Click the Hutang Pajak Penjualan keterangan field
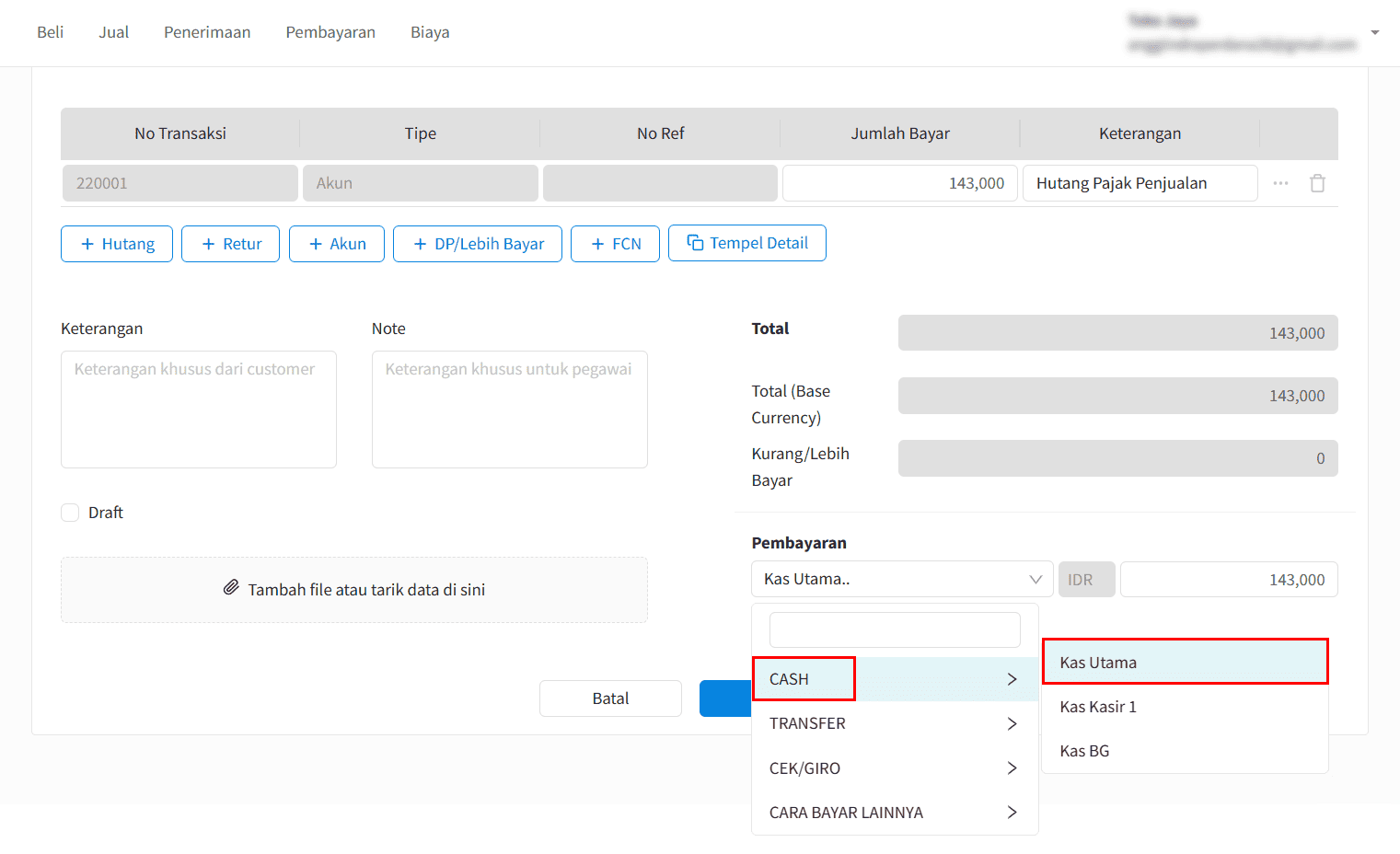This screenshot has width=1400, height=854. (1140, 183)
